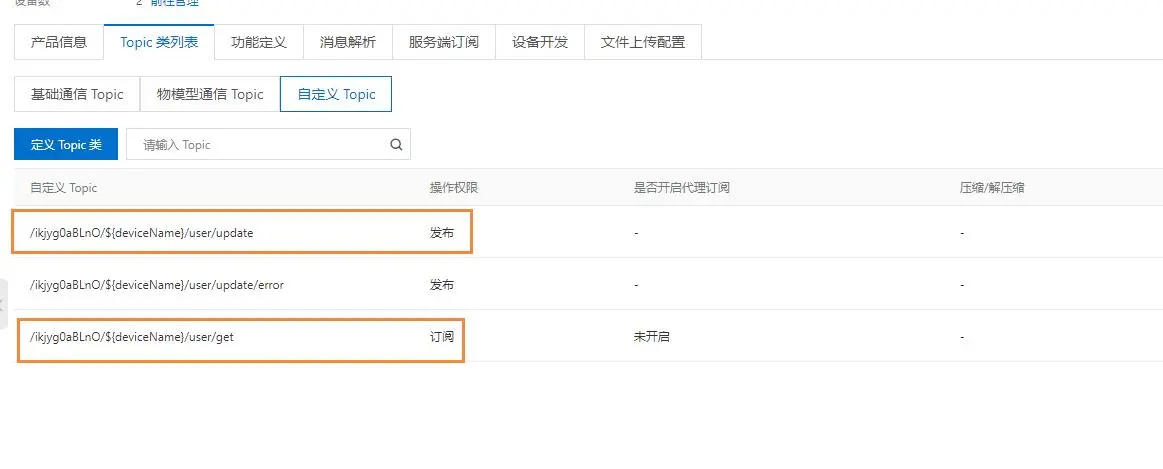This screenshot has height=469, width=1163.
Task: Select the 物模型通信 Topic sub-tab
Action: click(x=210, y=94)
